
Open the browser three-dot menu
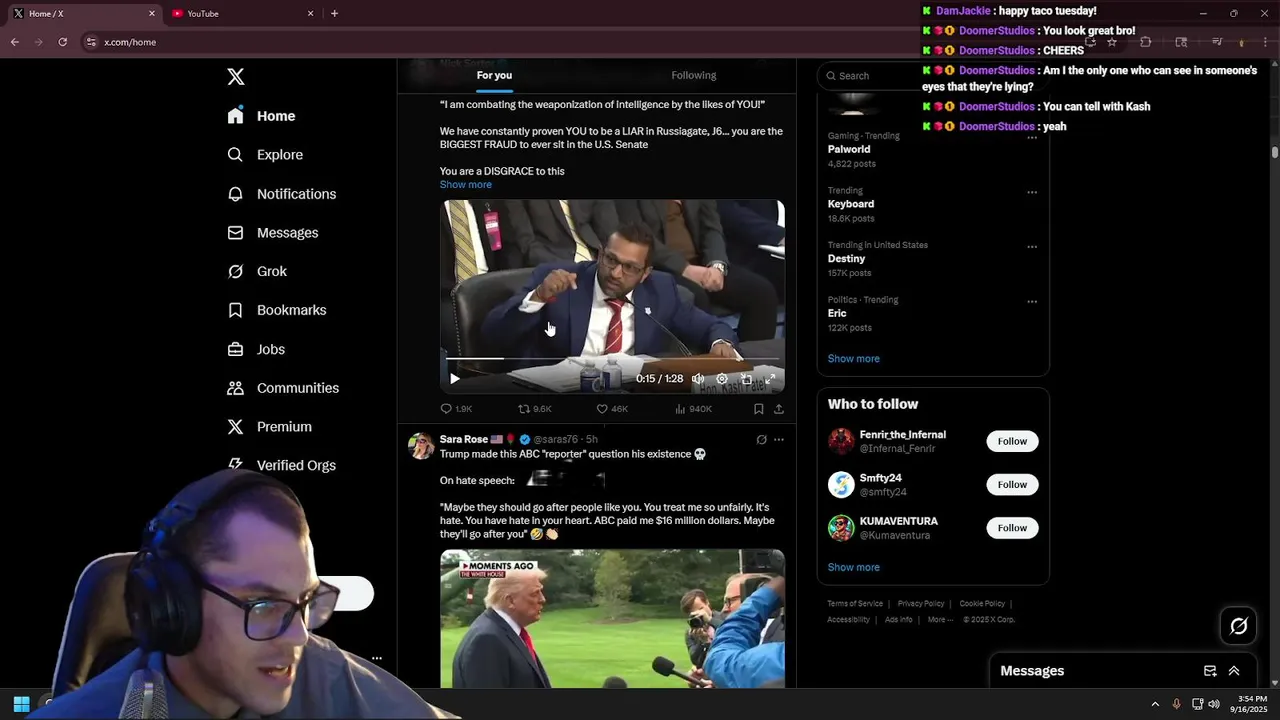1266,42
